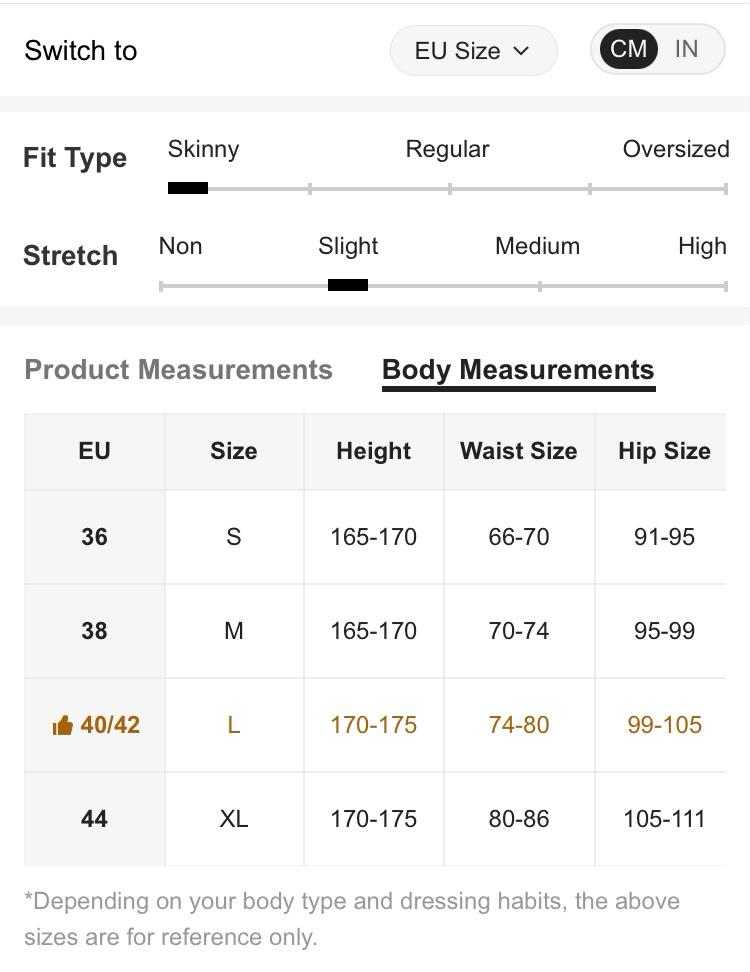Click the EU column header
Image resolution: width=750 pixels, height=972 pixels.
pyautogui.click(x=94, y=451)
